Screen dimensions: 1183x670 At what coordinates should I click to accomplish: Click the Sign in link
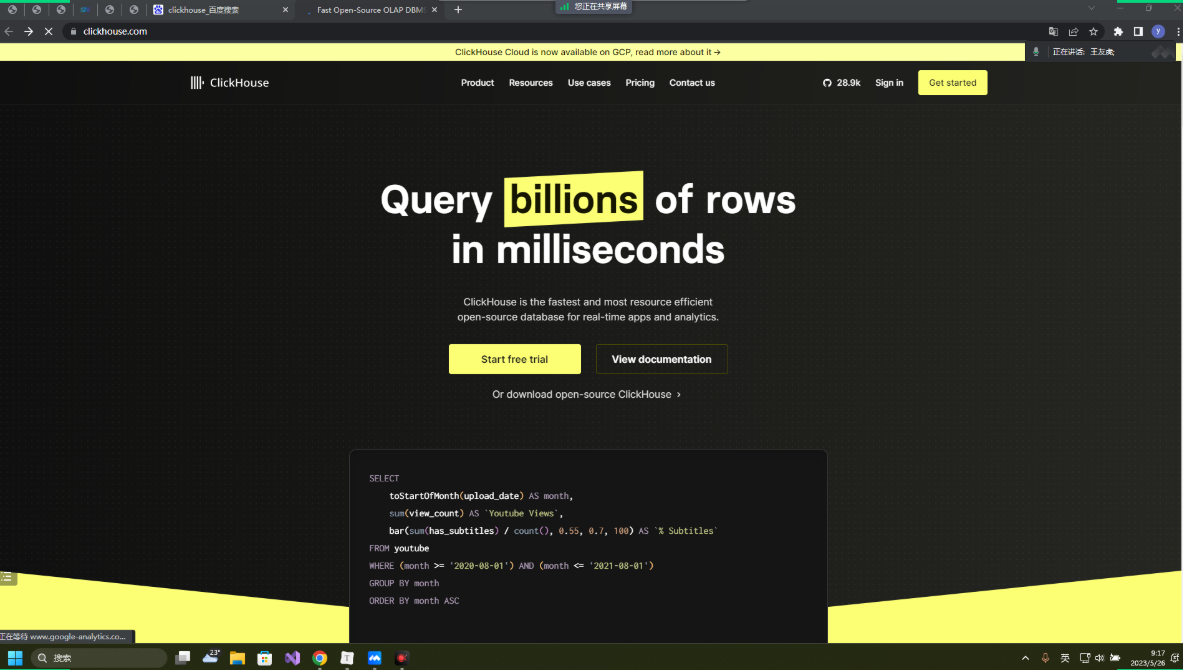pyautogui.click(x=889, y=83)
